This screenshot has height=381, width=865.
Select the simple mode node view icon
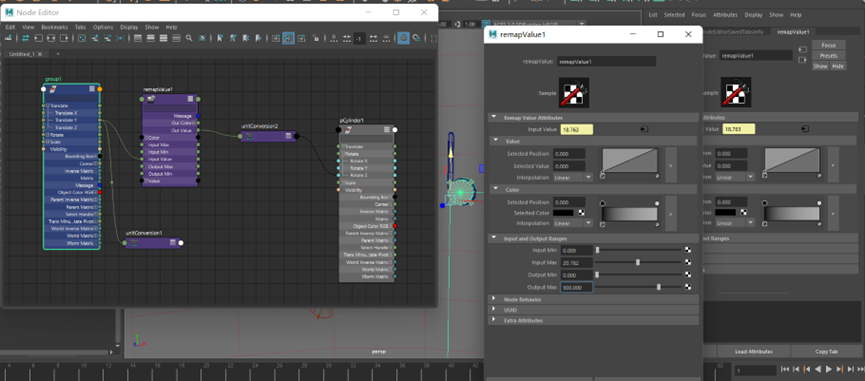pyautogui.click(x=137, y=38)
